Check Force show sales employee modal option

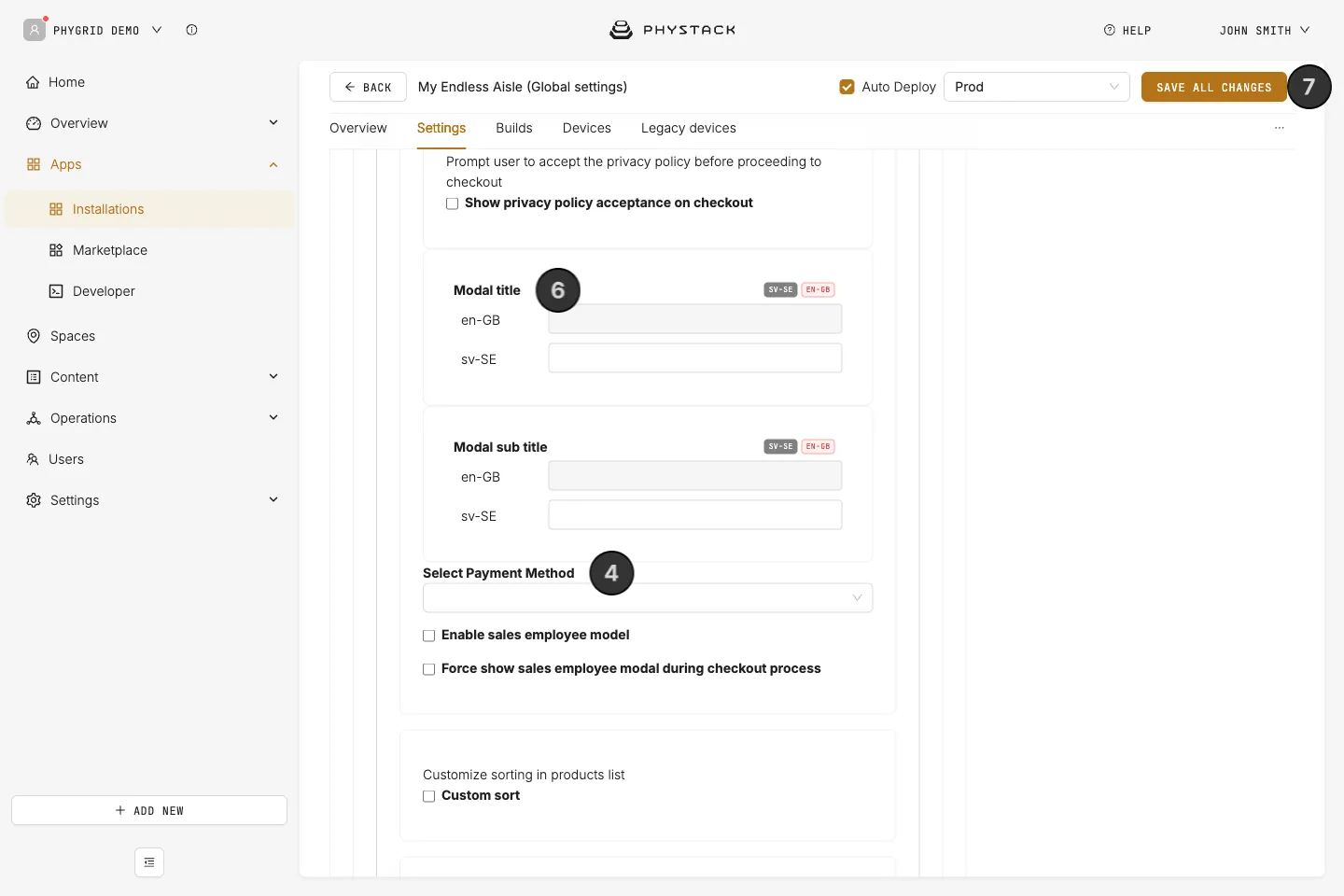point(428,669)
